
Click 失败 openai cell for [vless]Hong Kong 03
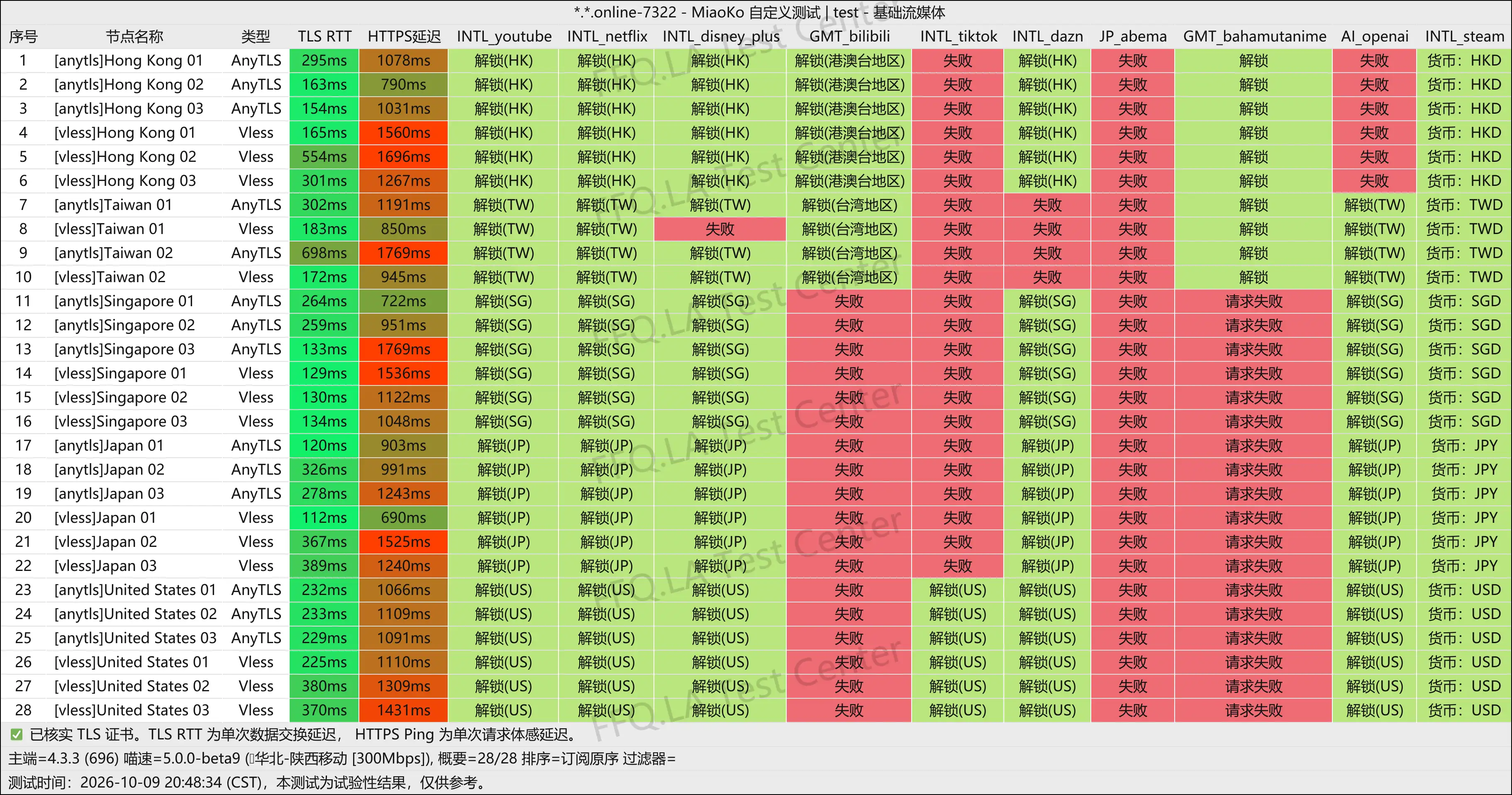1374,181
